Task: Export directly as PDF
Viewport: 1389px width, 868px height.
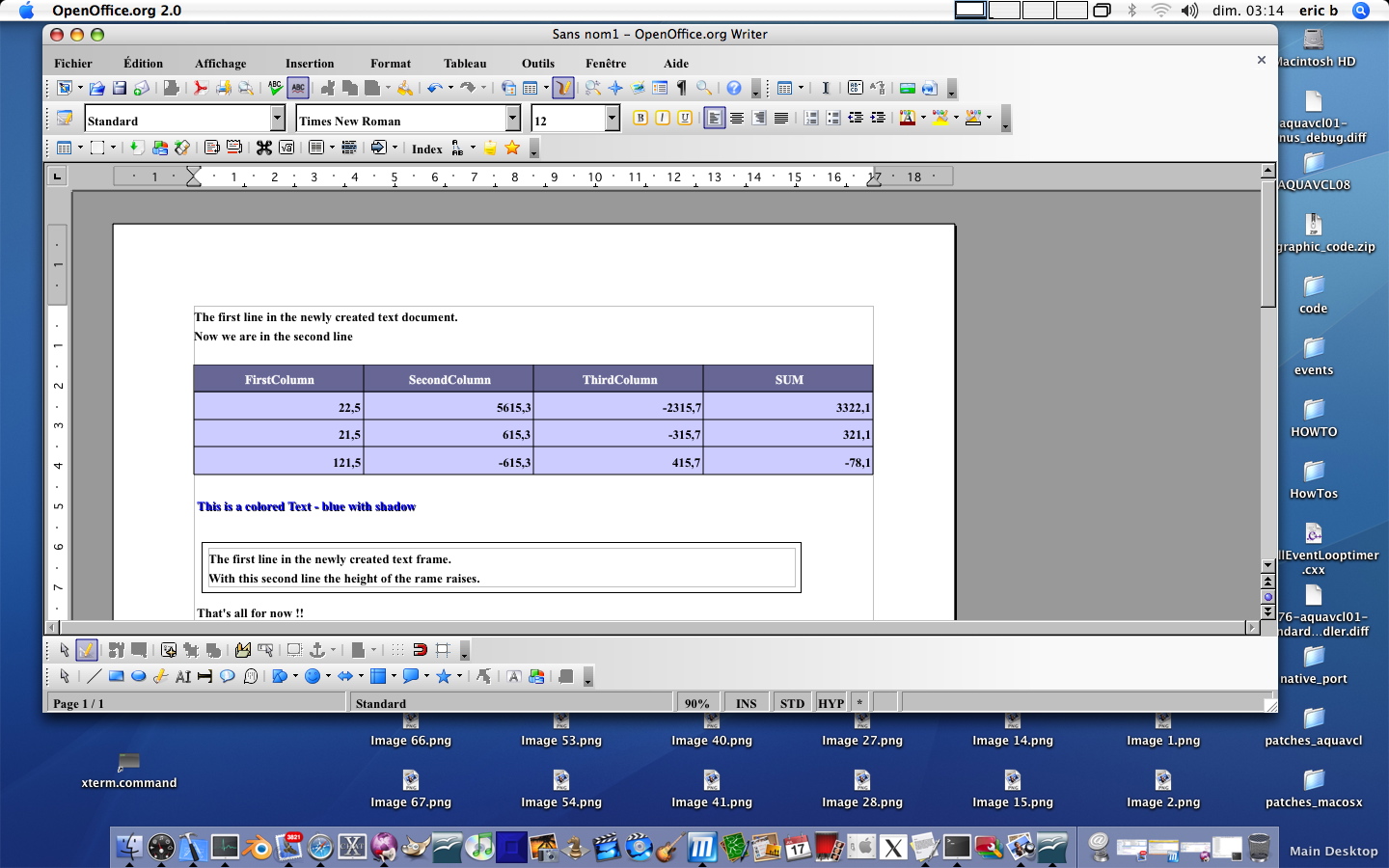Action: pos(200,89)
